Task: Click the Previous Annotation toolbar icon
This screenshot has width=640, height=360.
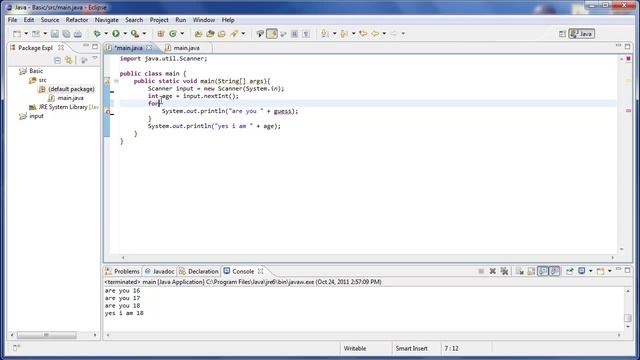Action: tap(344, 34)
